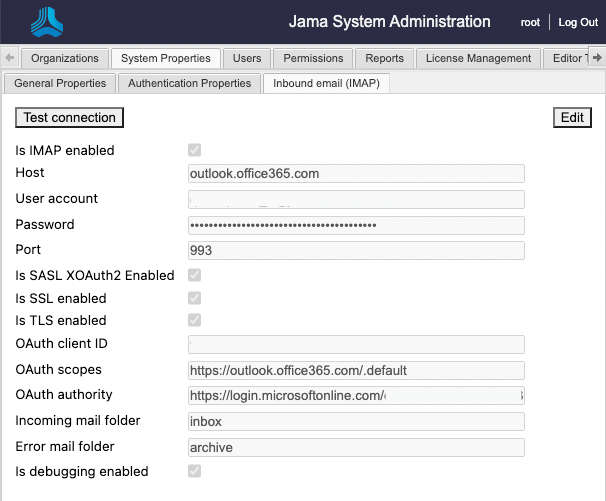
Task: Select Inbound email (IMAP) sub-tab
Action: point(326,84)
